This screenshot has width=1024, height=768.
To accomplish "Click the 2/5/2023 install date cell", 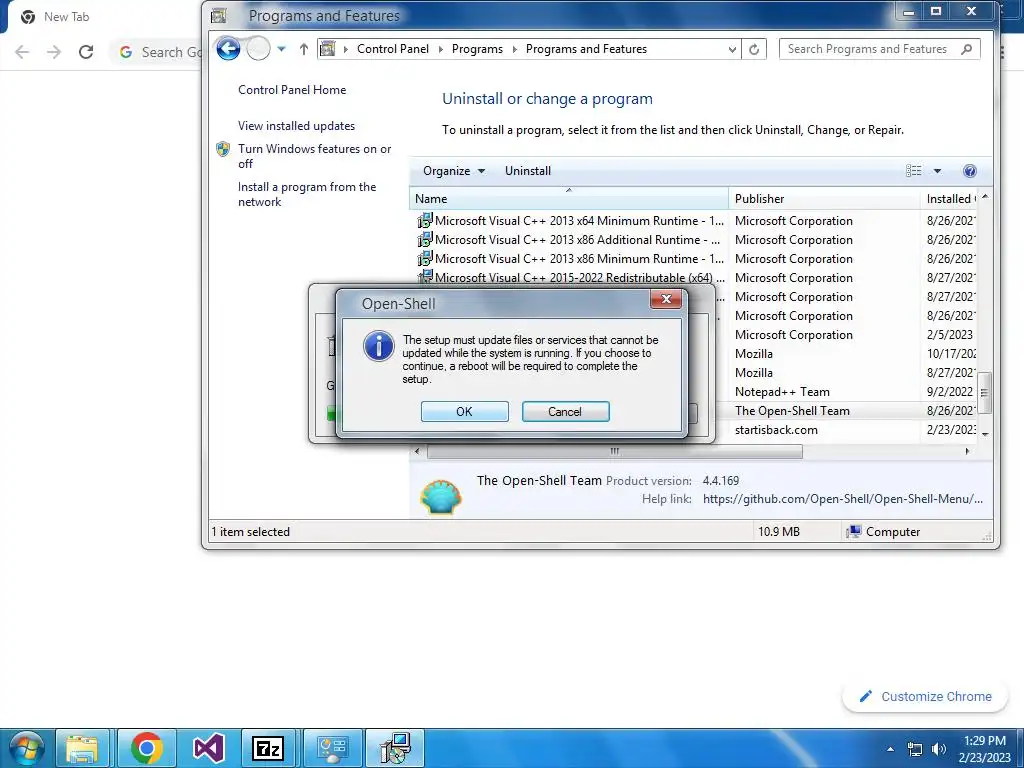I will coord(950,335).
